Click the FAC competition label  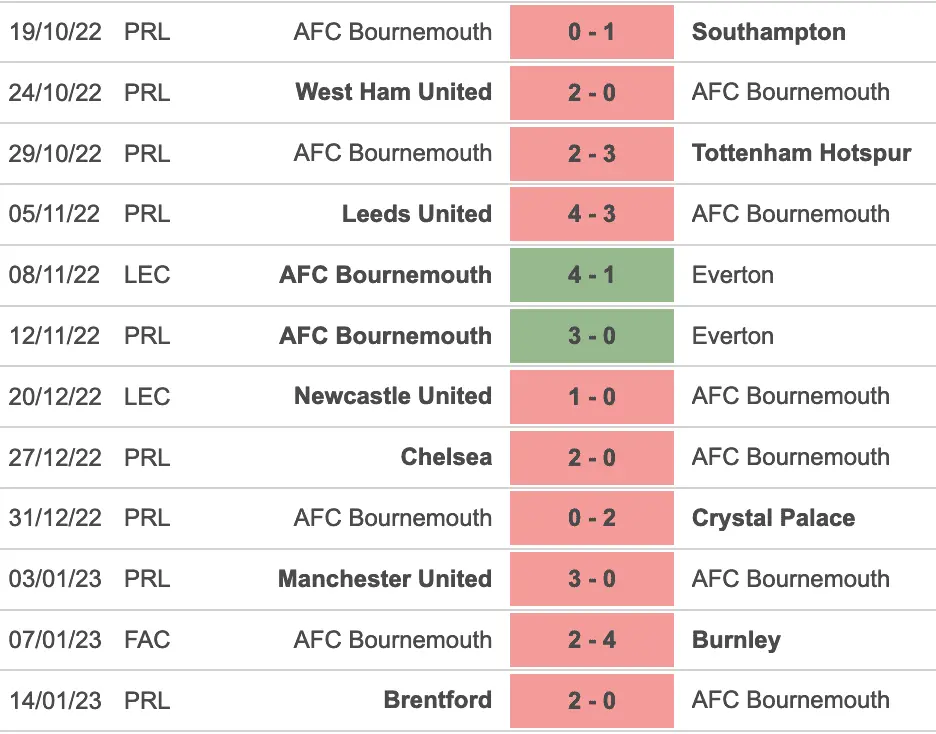pos(147,640)
